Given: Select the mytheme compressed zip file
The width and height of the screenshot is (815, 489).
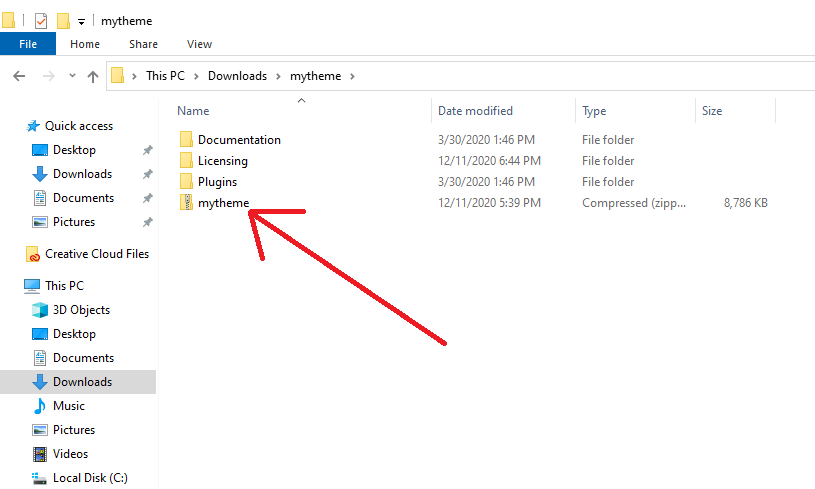Looking at the screenshot, I should (x=223, y=203).
